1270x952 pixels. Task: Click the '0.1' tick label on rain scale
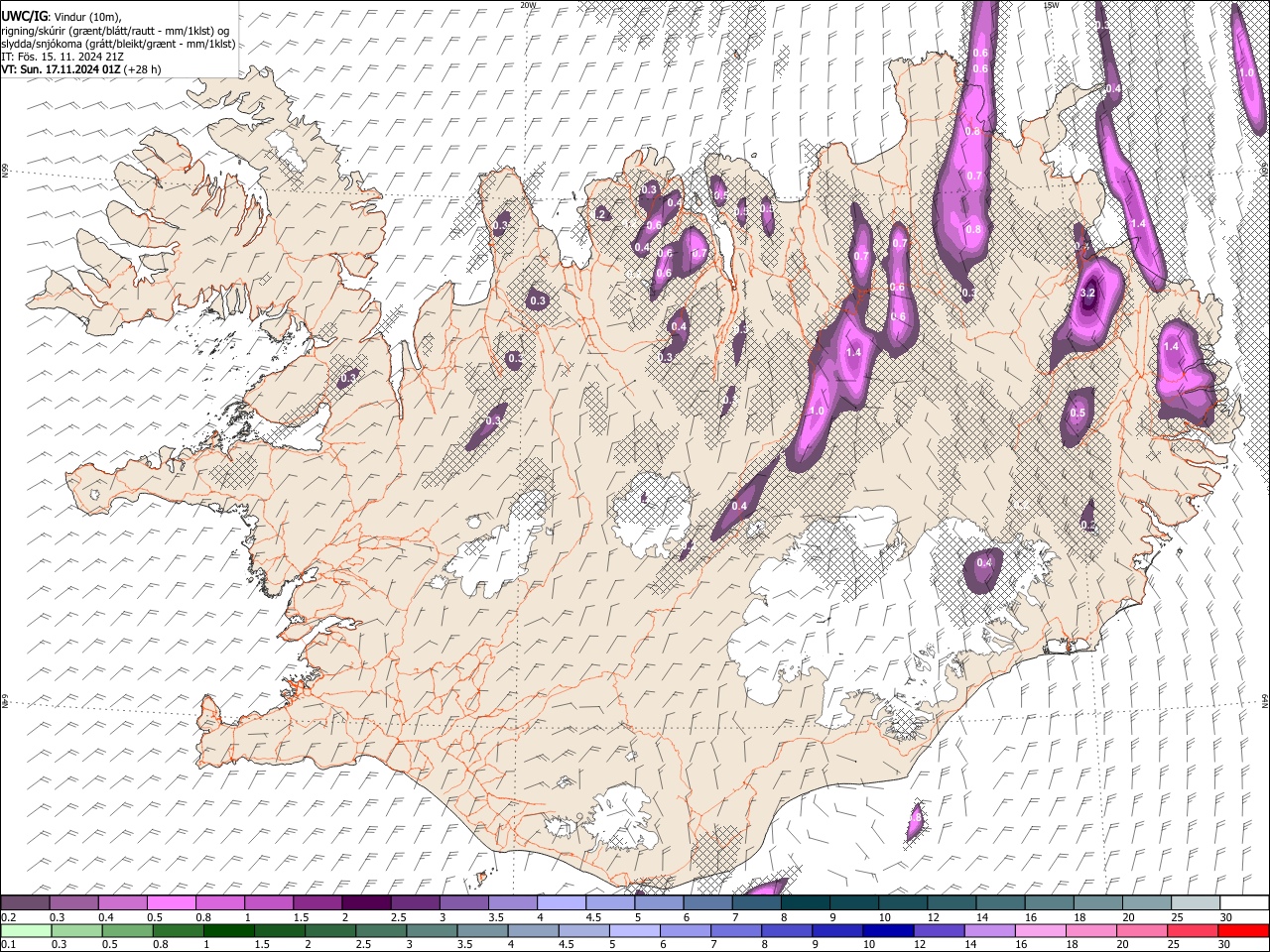7,944
